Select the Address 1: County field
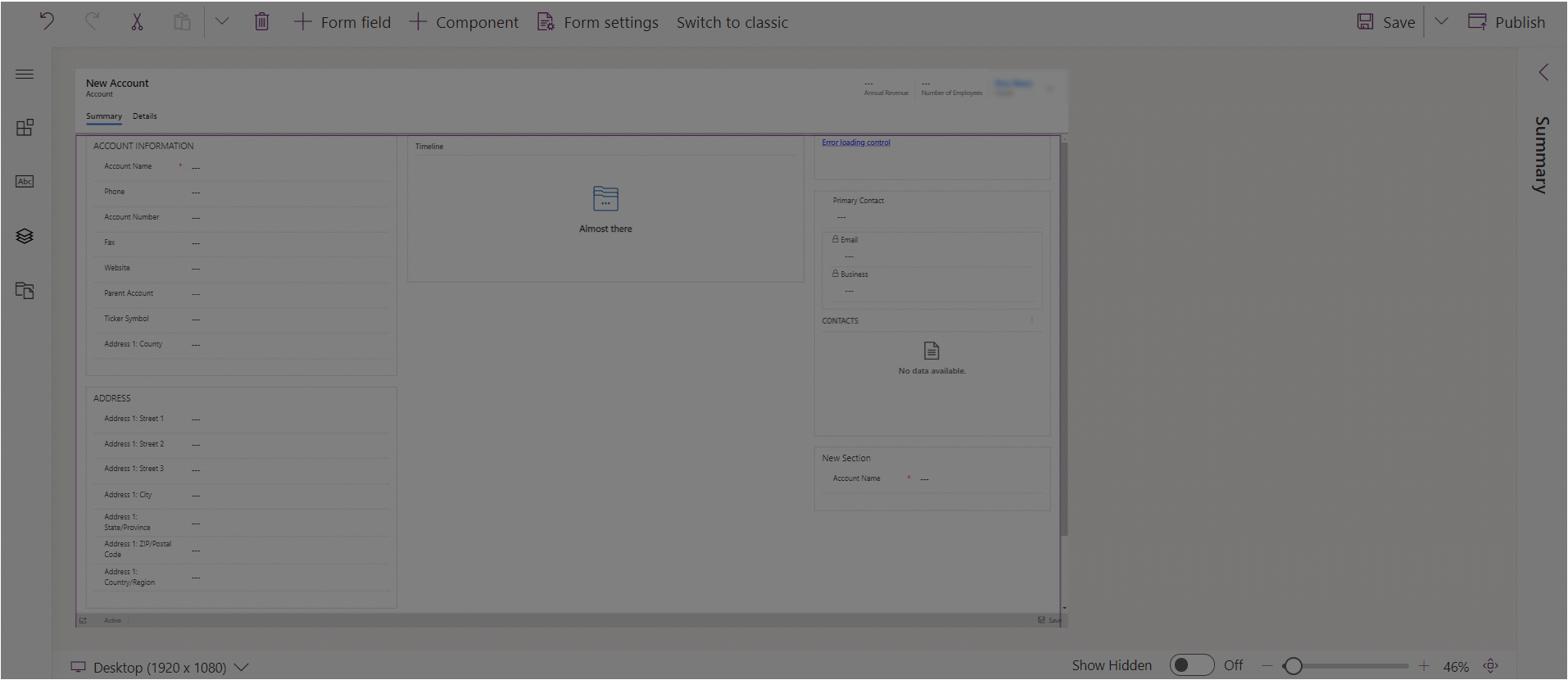The image size is (1568, 680). (241, 344)
